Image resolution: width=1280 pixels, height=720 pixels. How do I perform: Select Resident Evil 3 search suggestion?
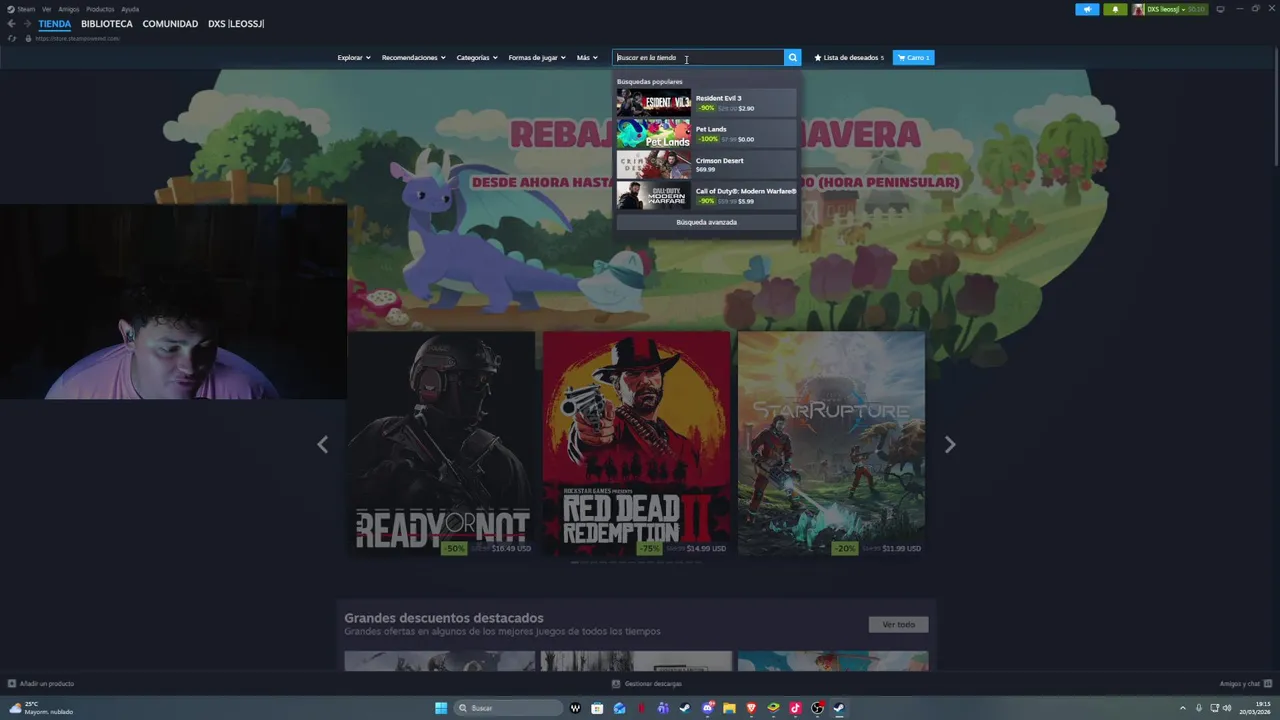point(706,103)
